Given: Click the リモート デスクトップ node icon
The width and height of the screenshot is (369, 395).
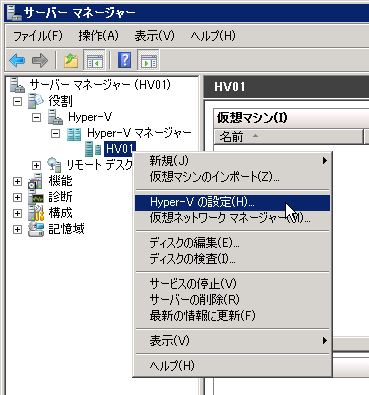Looking at the screenshot, I should tap(54, 165).
